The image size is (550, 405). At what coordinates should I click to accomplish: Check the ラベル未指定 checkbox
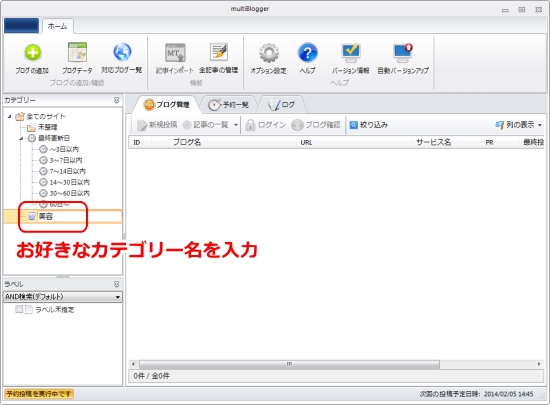click(19, 309)
